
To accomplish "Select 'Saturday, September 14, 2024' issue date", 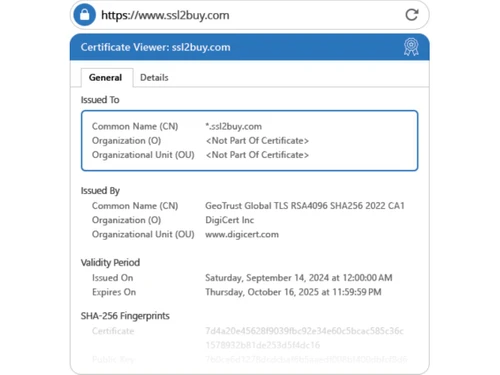I will pos(267,278).
